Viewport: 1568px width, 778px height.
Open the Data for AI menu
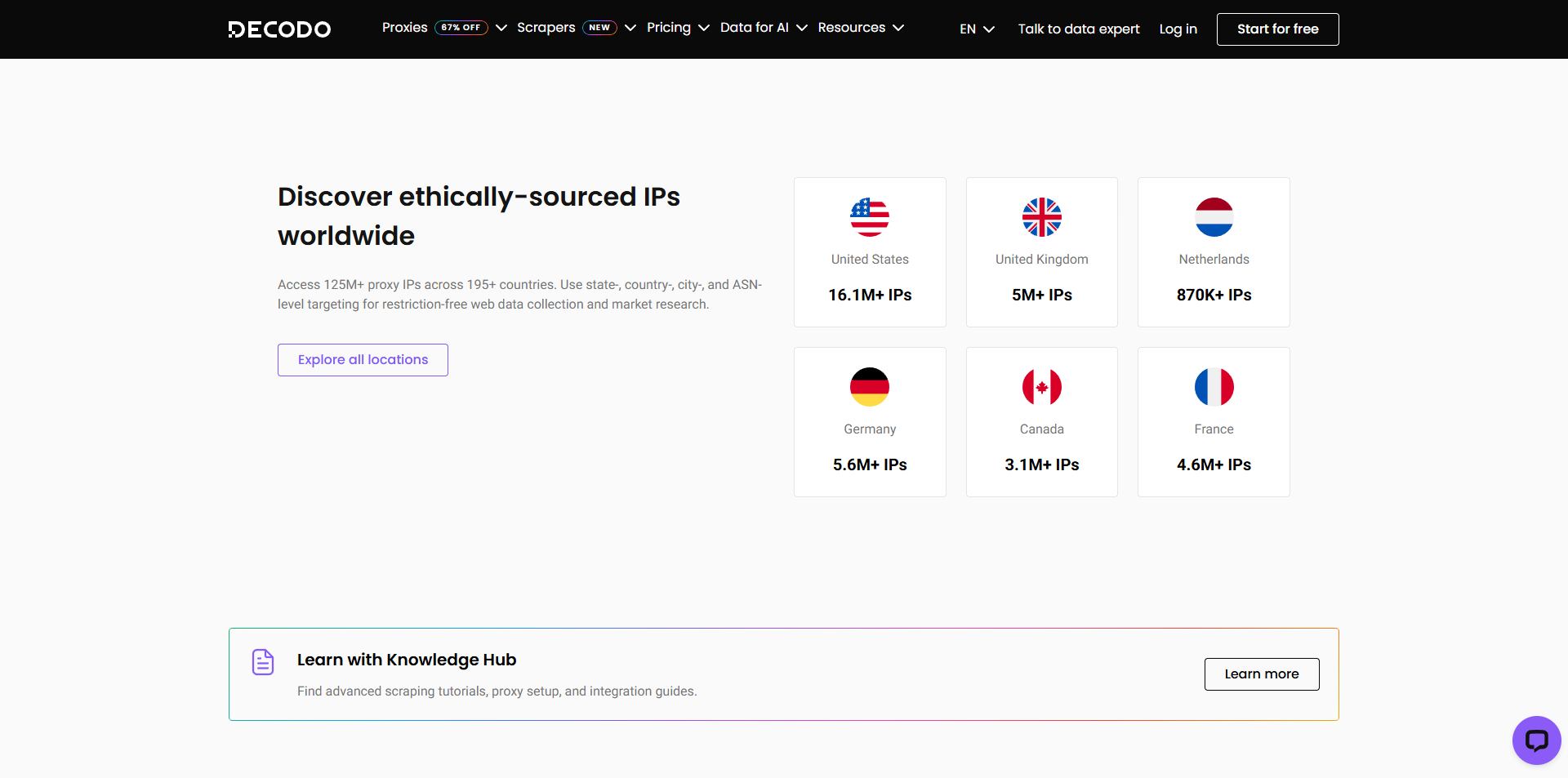[763, 28]
